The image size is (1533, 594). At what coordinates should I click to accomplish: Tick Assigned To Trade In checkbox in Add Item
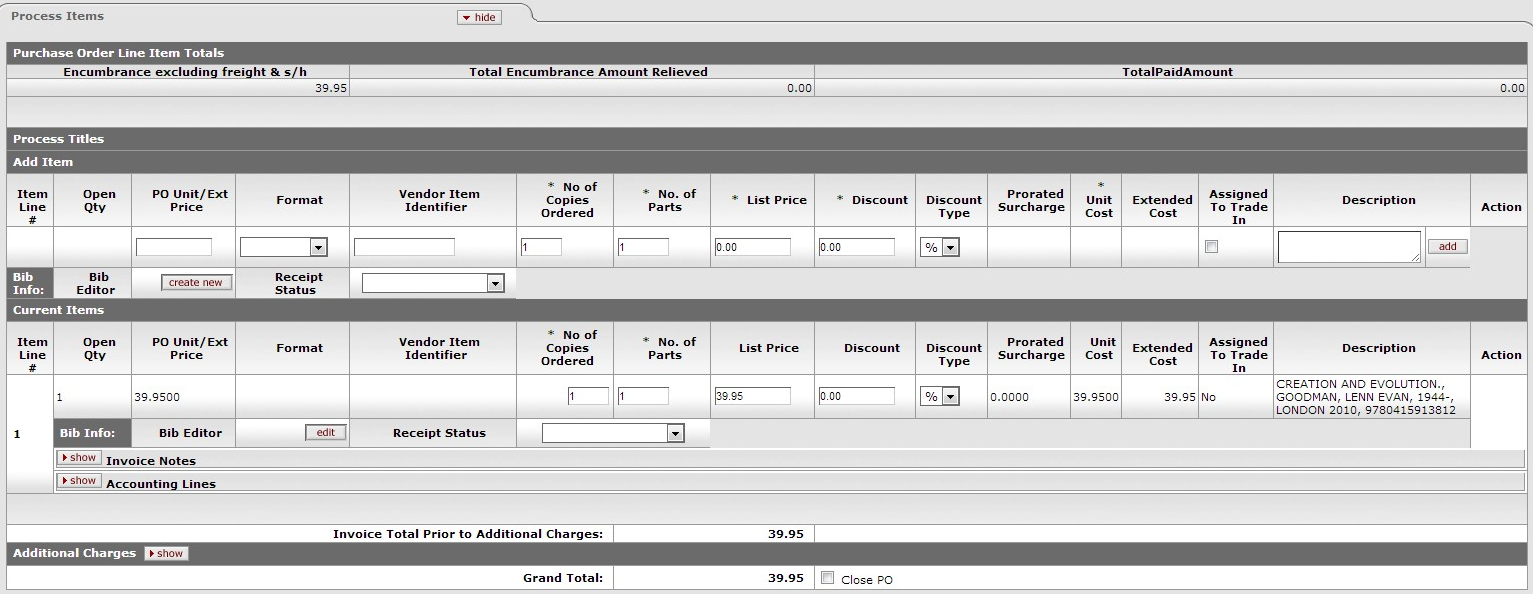click(x=1211, y=247)
